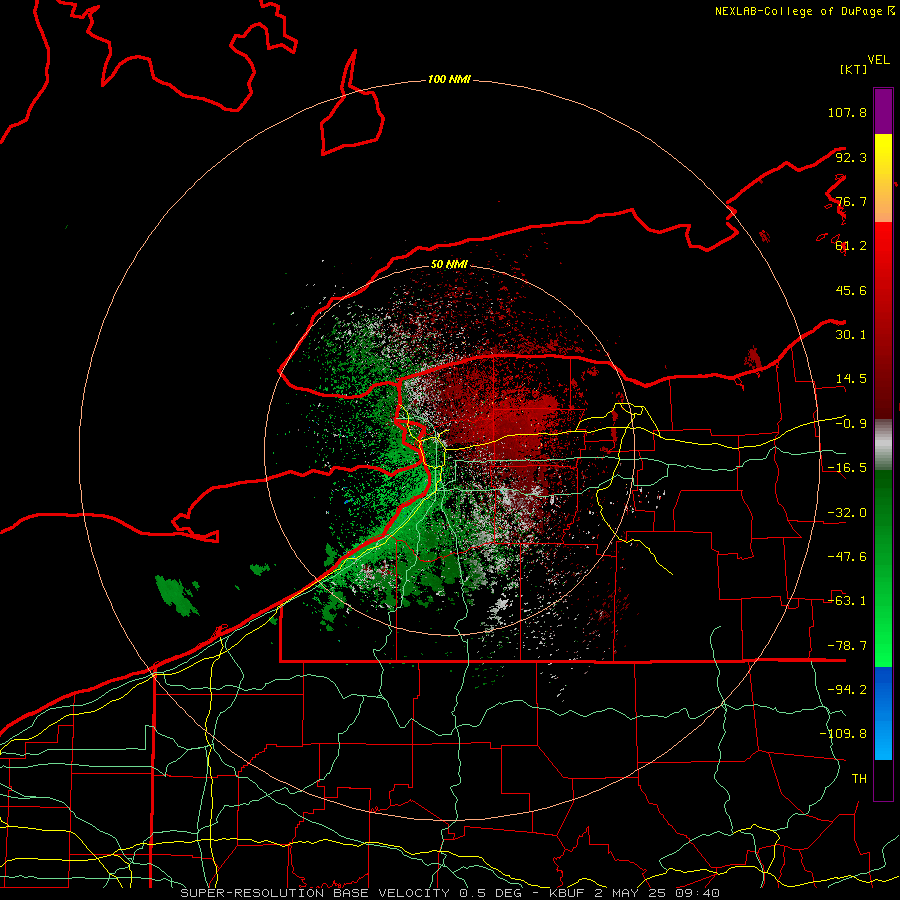
Task: Click the VEL legend title
Action: (x=878, y=60)
